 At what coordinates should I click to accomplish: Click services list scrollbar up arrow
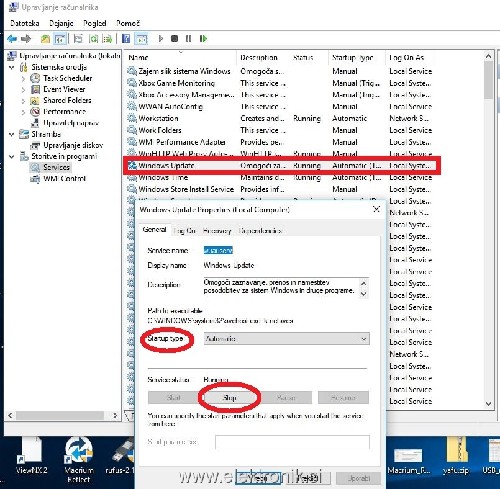(488, 57)
